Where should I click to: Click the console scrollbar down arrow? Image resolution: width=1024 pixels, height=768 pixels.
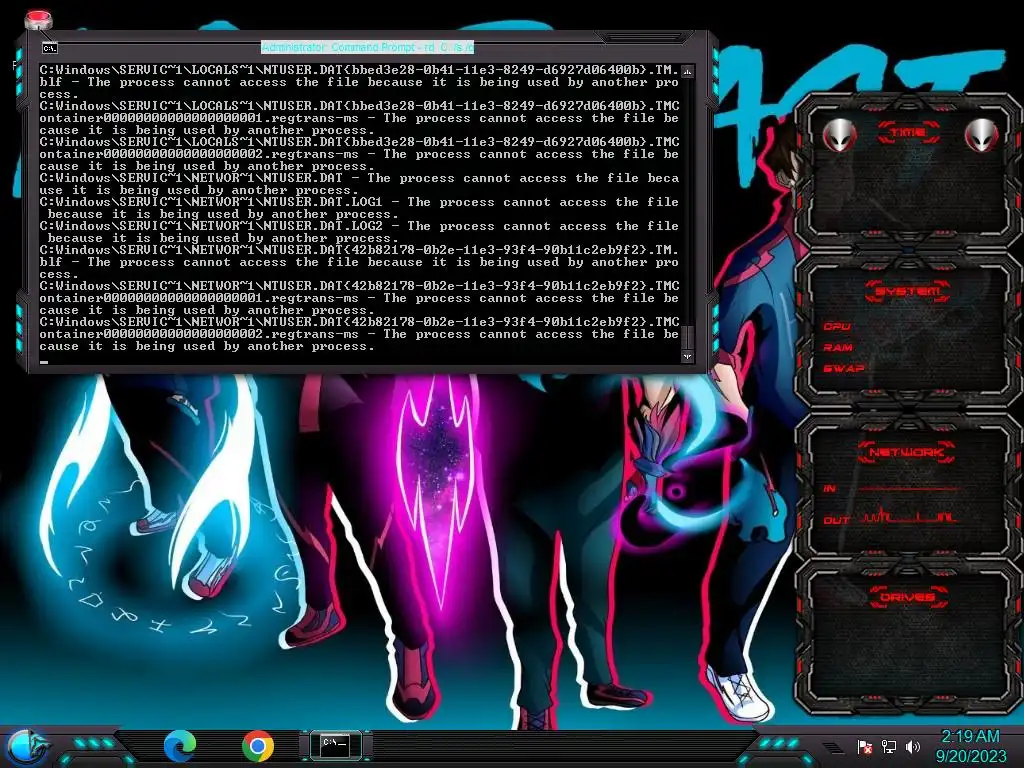point(687,357)
